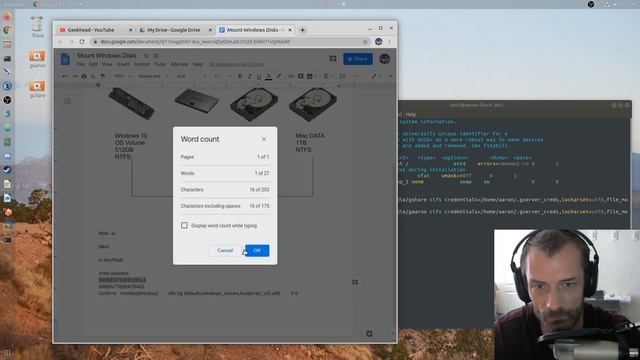Screen dimensions: 640x360
Task: Open the zoom level dropdown
Action: click(x=122, y=76)
